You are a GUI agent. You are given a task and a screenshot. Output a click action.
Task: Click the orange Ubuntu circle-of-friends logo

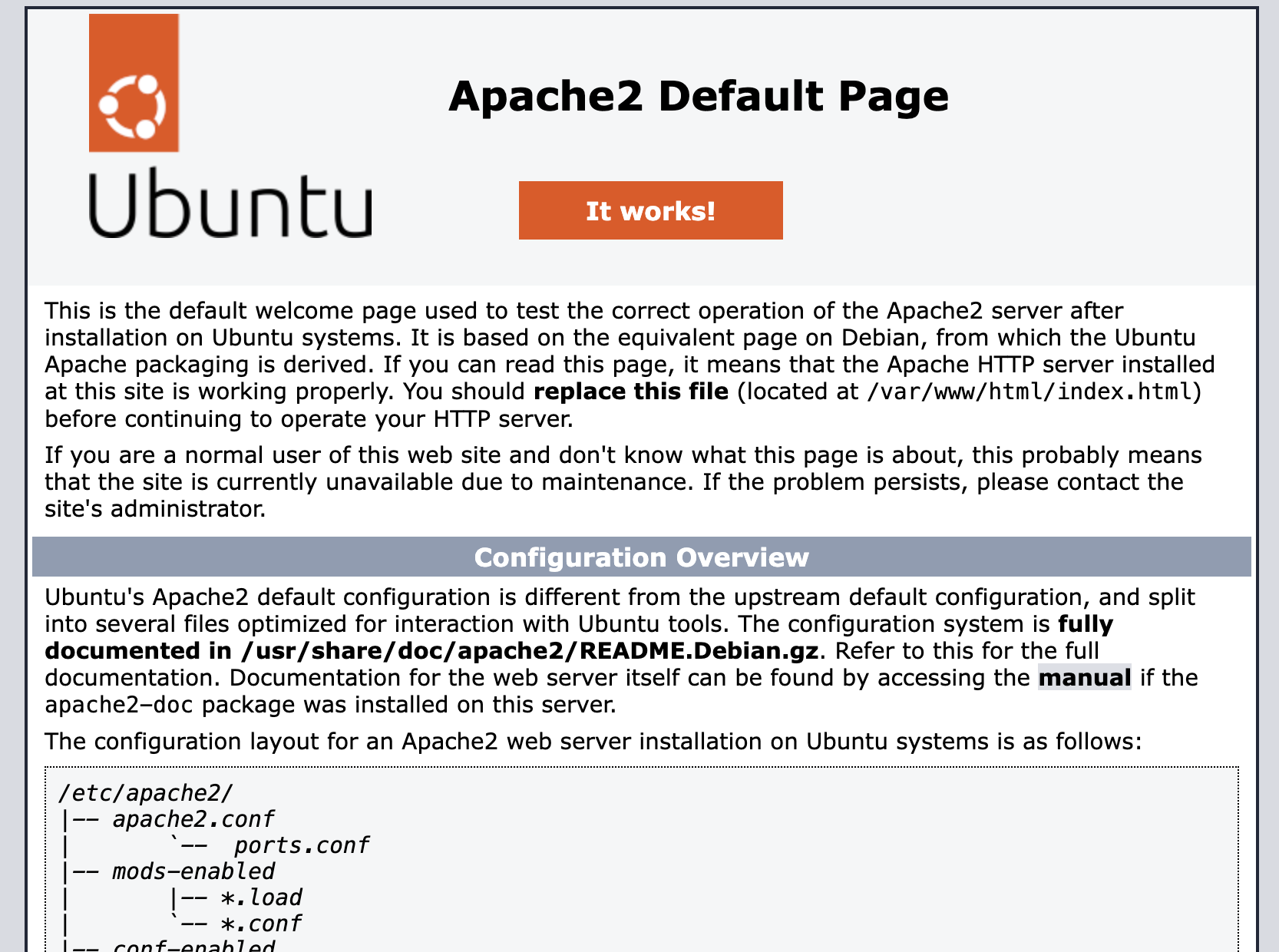click(x=134, y=83)
